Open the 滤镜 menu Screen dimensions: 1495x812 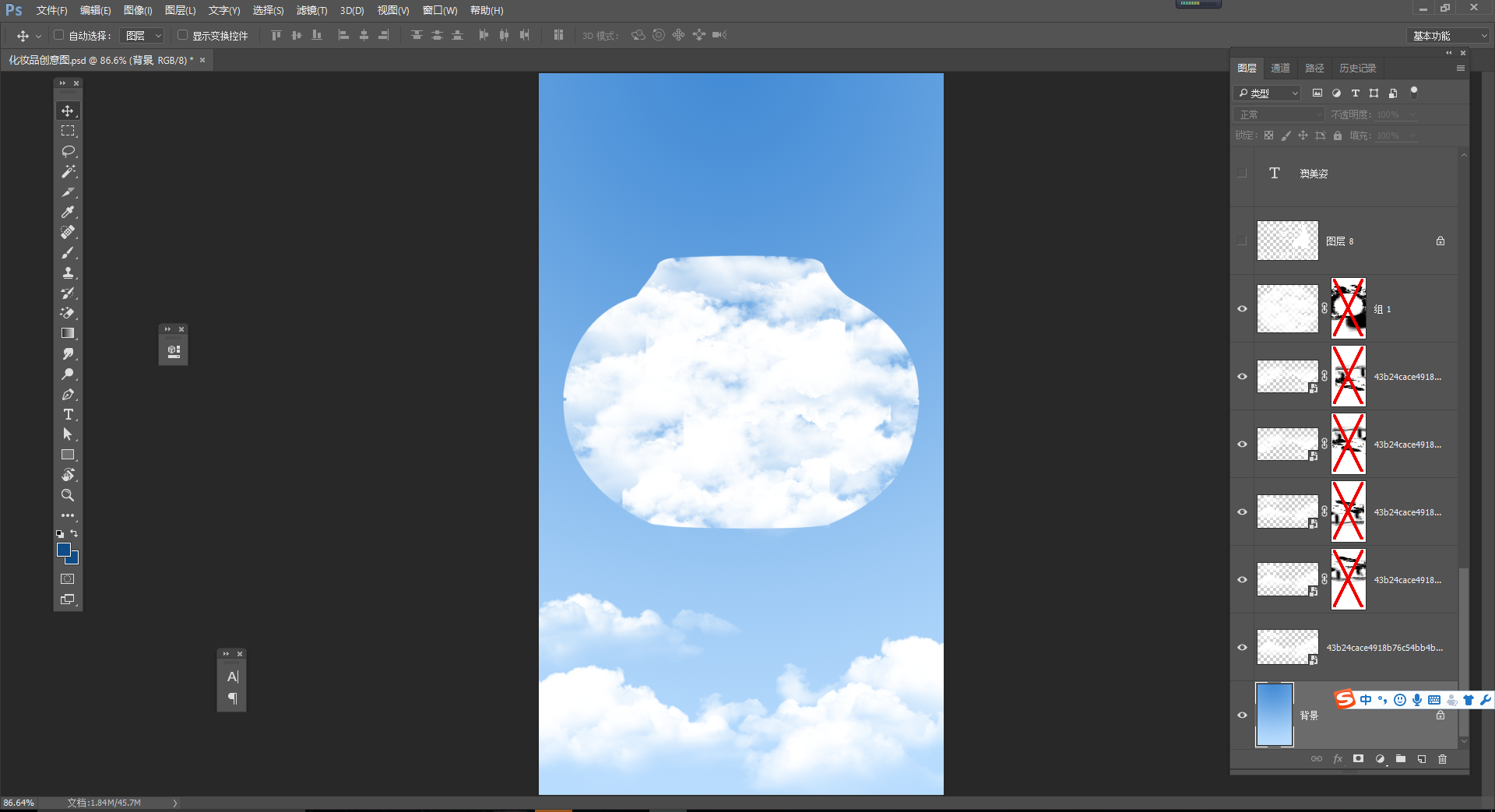click(311, 11)
